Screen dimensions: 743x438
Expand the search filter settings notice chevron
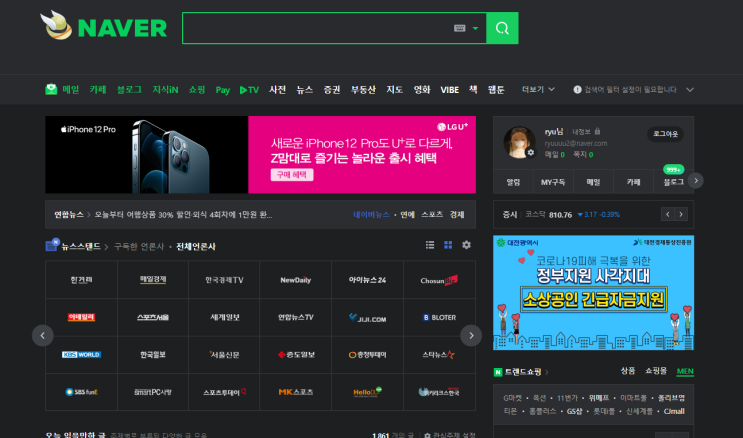point(690,90)
